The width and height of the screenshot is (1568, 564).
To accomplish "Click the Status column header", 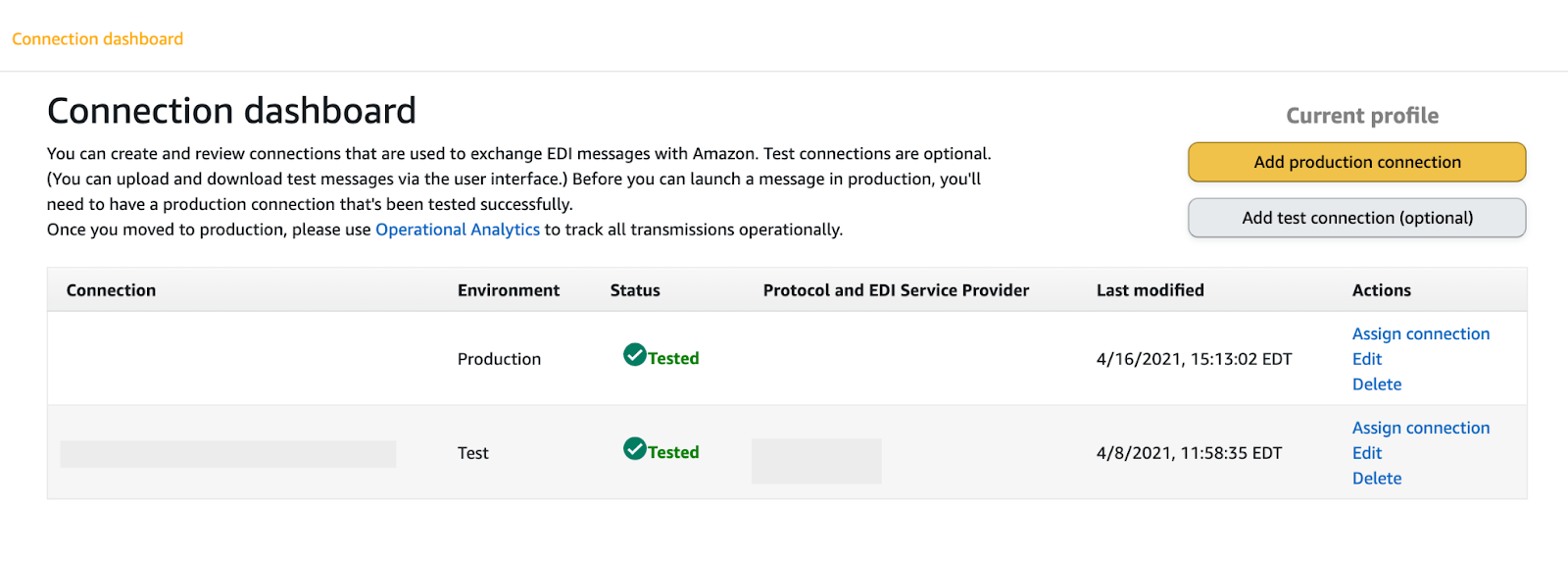I will pos(635,290).
